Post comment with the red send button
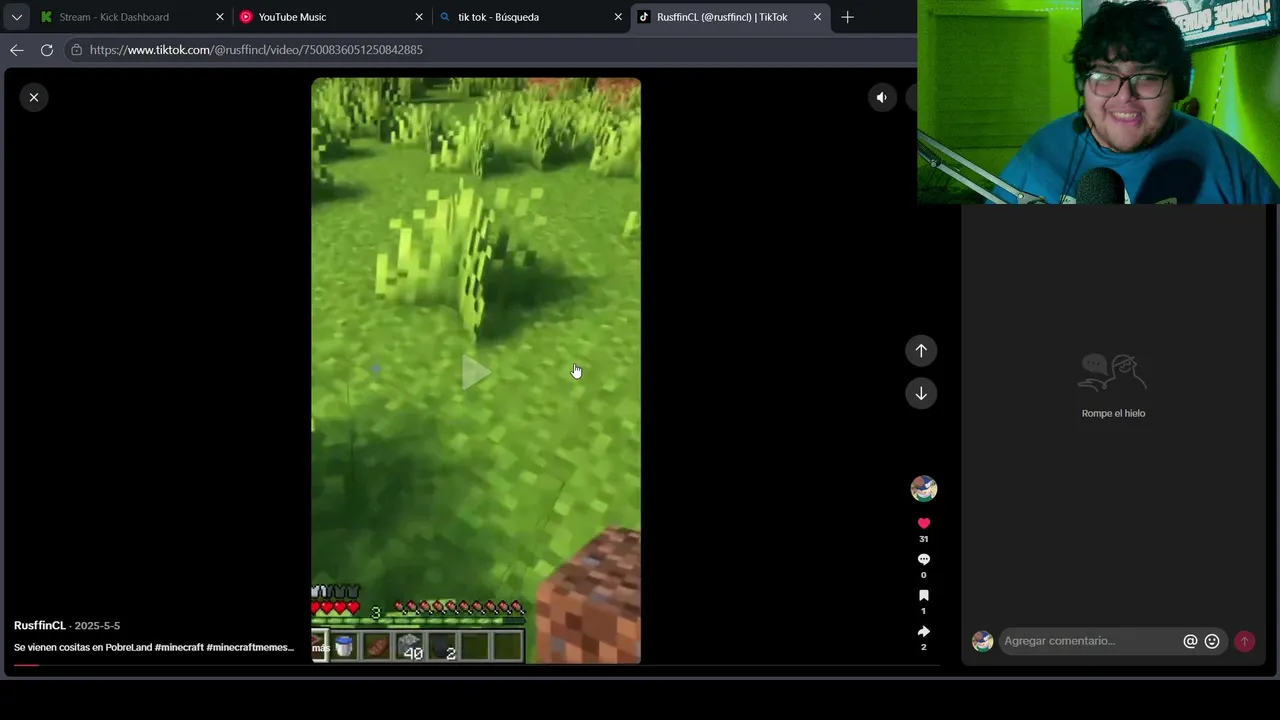 [1244, 641]
